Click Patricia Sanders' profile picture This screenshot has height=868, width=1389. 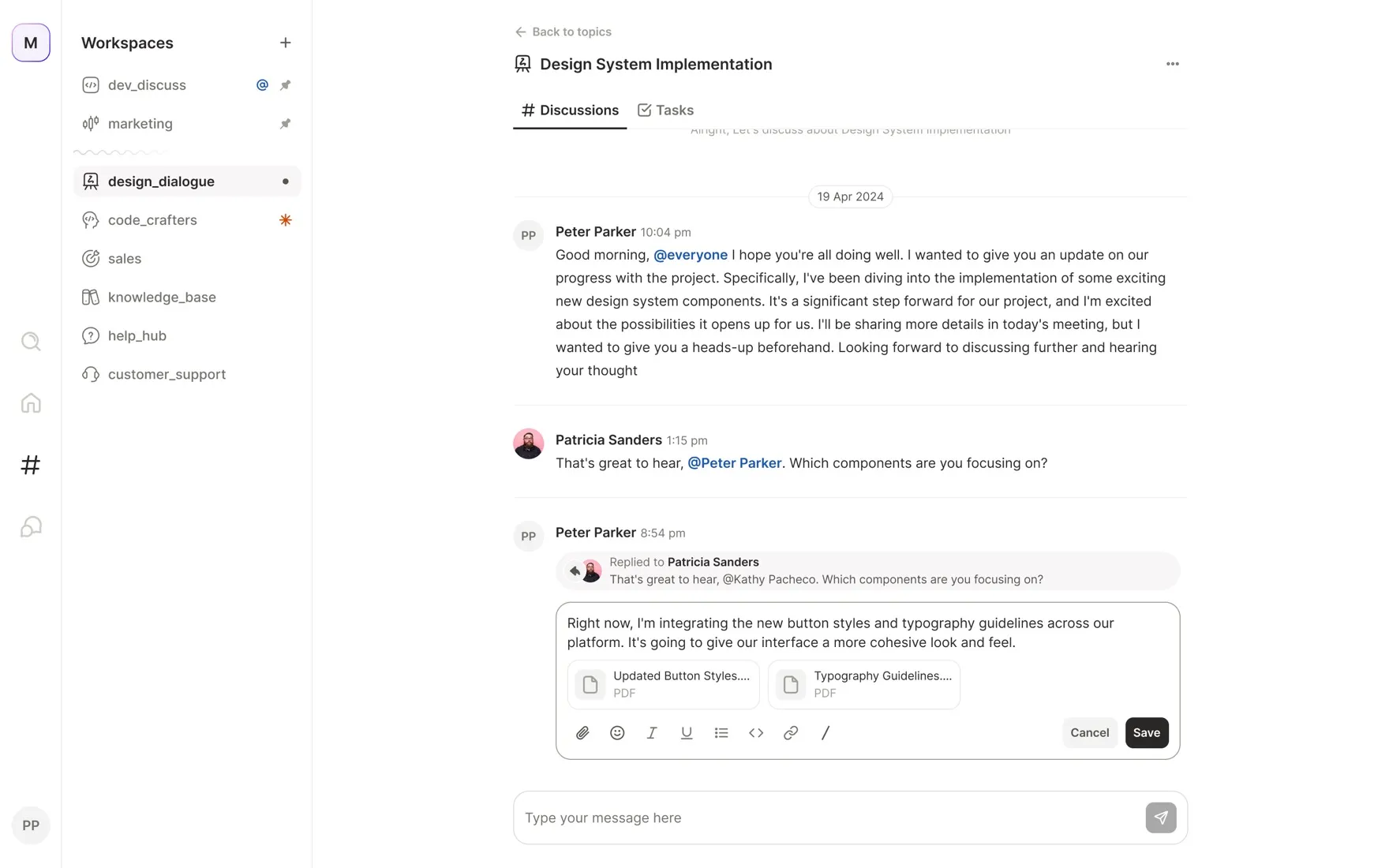point(528,443)
